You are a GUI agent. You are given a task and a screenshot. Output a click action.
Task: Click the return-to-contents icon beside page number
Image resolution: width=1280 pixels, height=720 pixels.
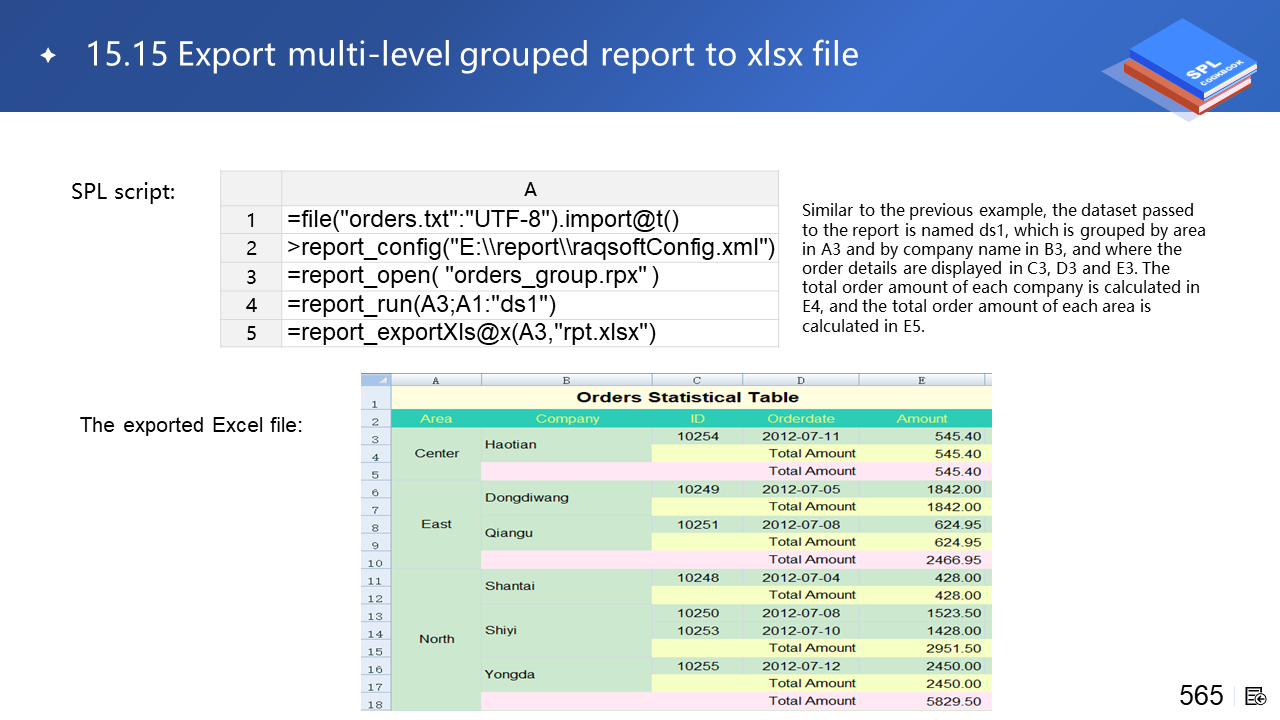1256,696
